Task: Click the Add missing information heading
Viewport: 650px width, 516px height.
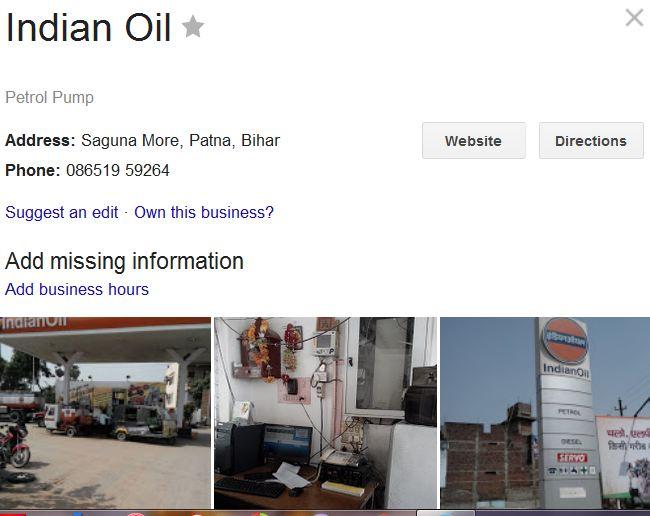Action: click(x=124, y=261)
